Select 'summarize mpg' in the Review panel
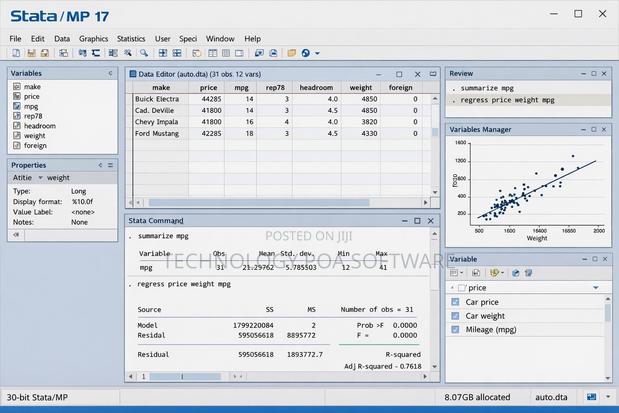The height and width of the screenshot is (413, 619). point(487,88)
